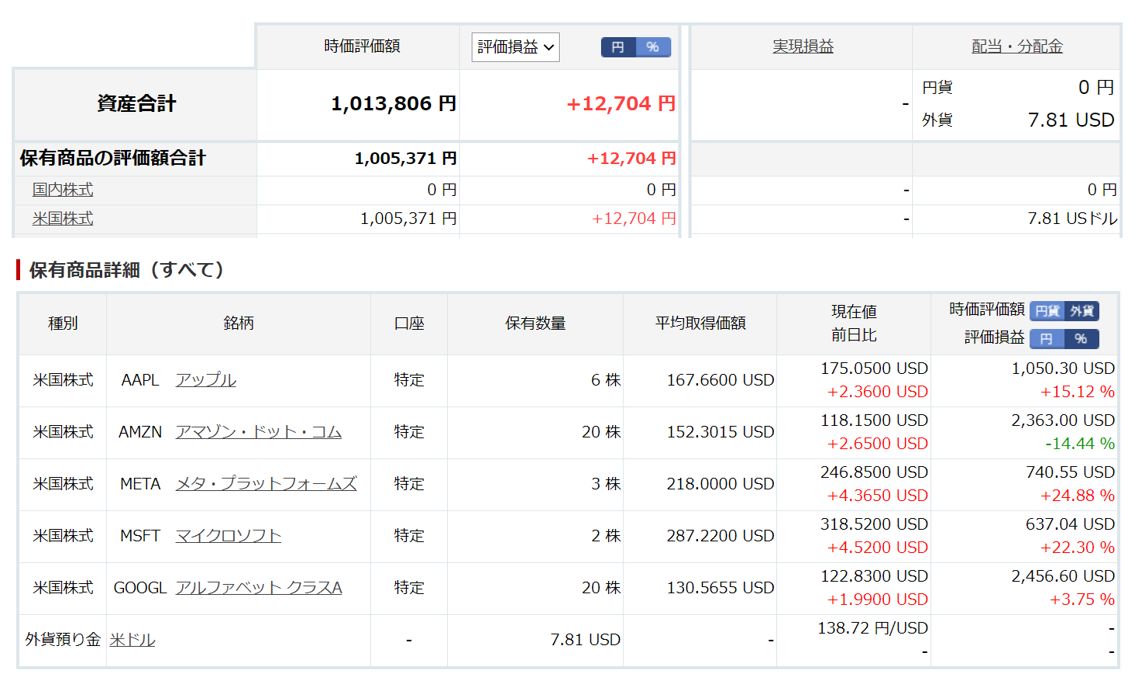
Task: Toggle holdings table 評価損益 to 円
Action: pyautogui.click(x=1047, y=338)
